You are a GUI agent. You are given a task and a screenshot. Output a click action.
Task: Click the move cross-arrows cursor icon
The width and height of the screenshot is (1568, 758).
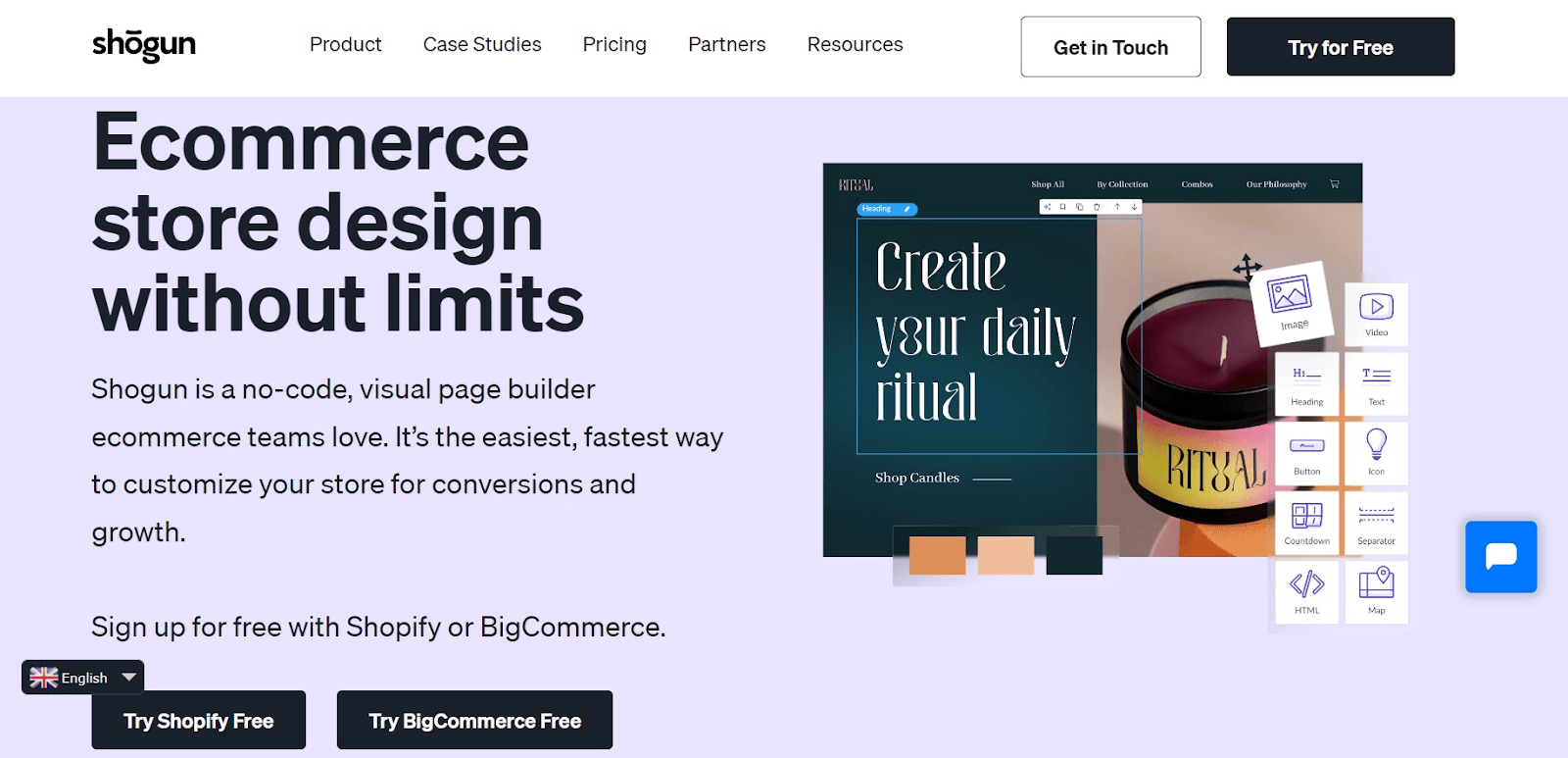tap(1247, 267)
